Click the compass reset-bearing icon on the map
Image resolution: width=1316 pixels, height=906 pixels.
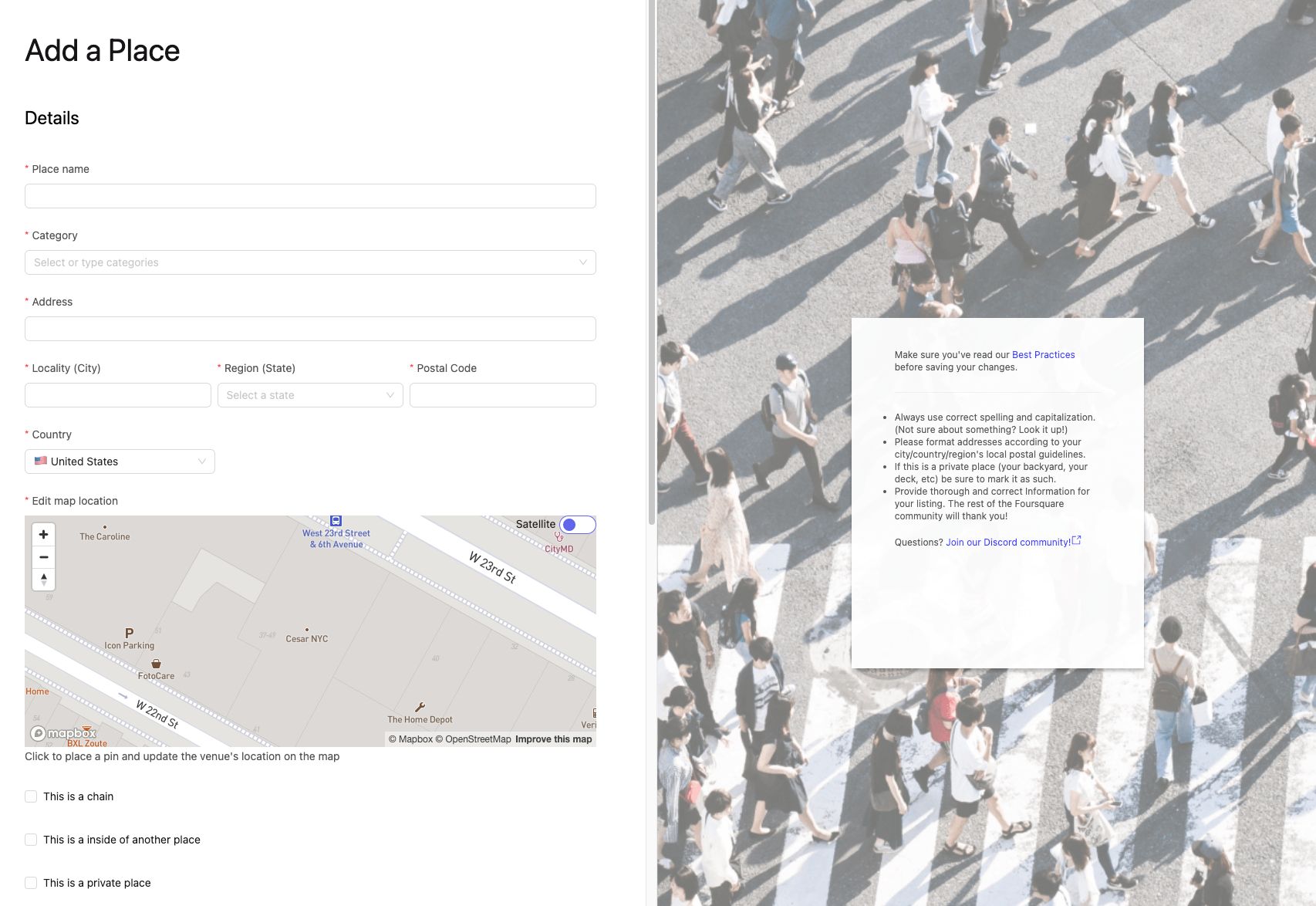point(43,580)
